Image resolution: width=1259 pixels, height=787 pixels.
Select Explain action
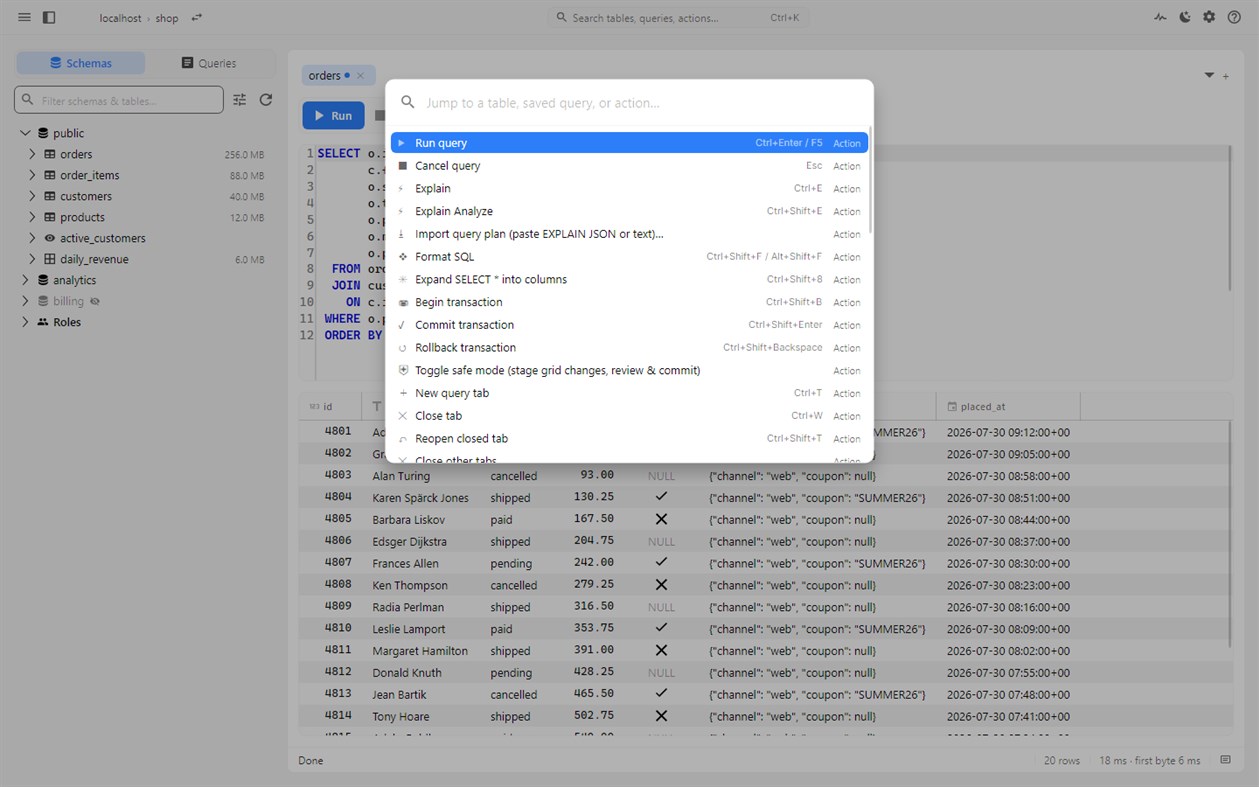tap(629, 189)
